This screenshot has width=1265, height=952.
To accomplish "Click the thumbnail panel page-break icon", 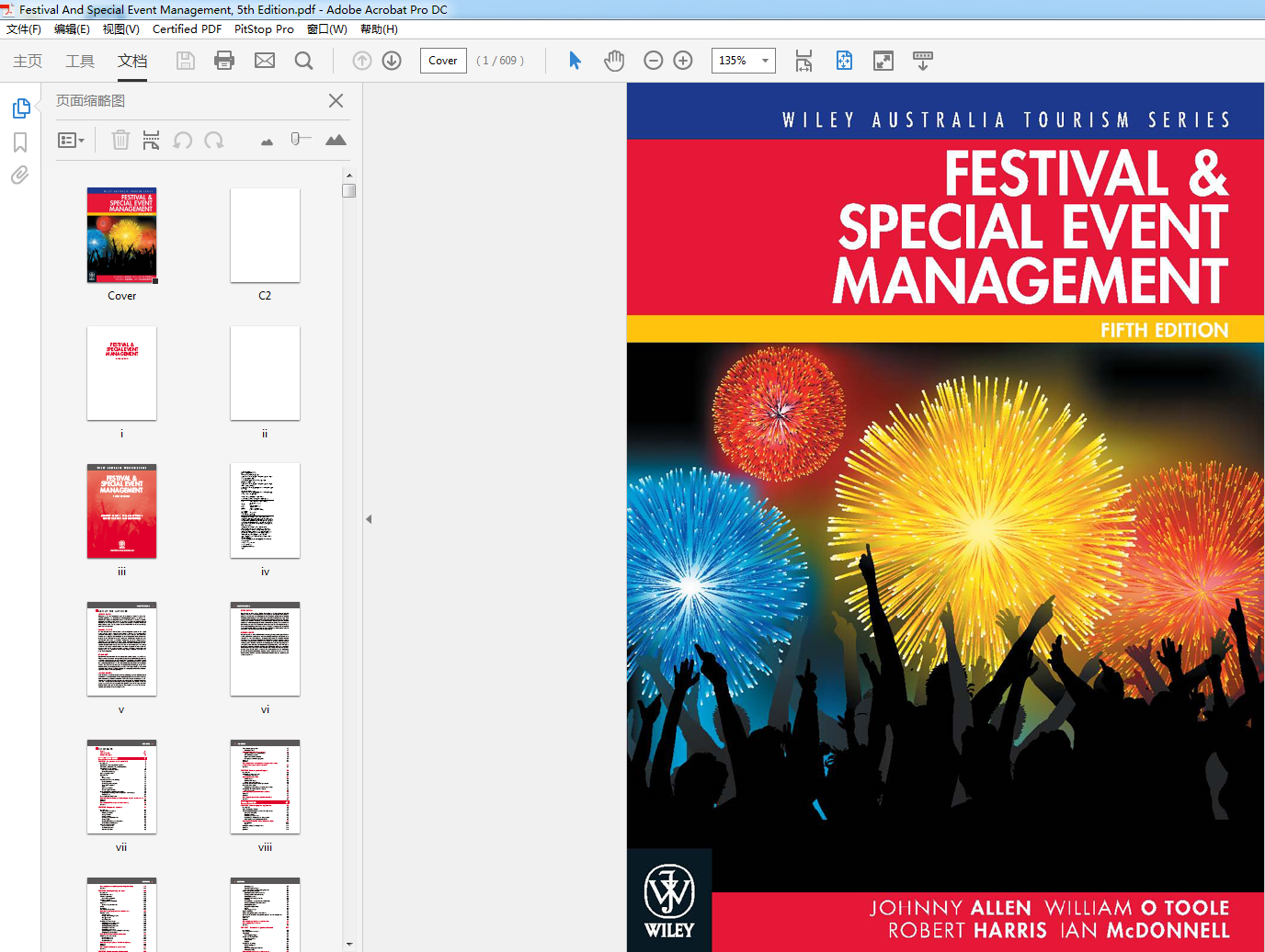I will pos(152,140).
